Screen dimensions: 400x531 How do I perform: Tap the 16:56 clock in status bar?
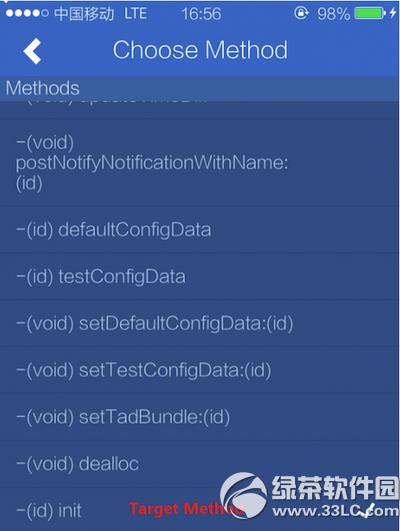(201, 14)
